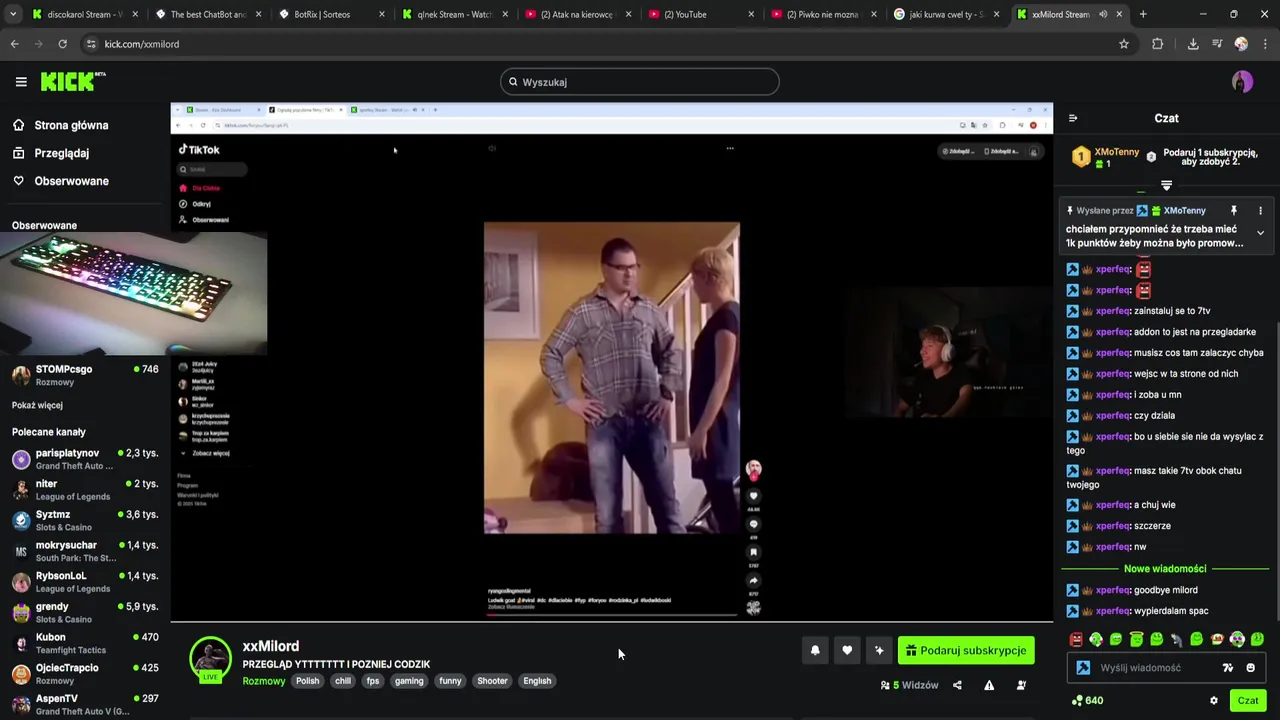Switch to the discokarol Stream browser tab
The image size is (1280, 720).
pyautogui.click(x=85, y=14)
